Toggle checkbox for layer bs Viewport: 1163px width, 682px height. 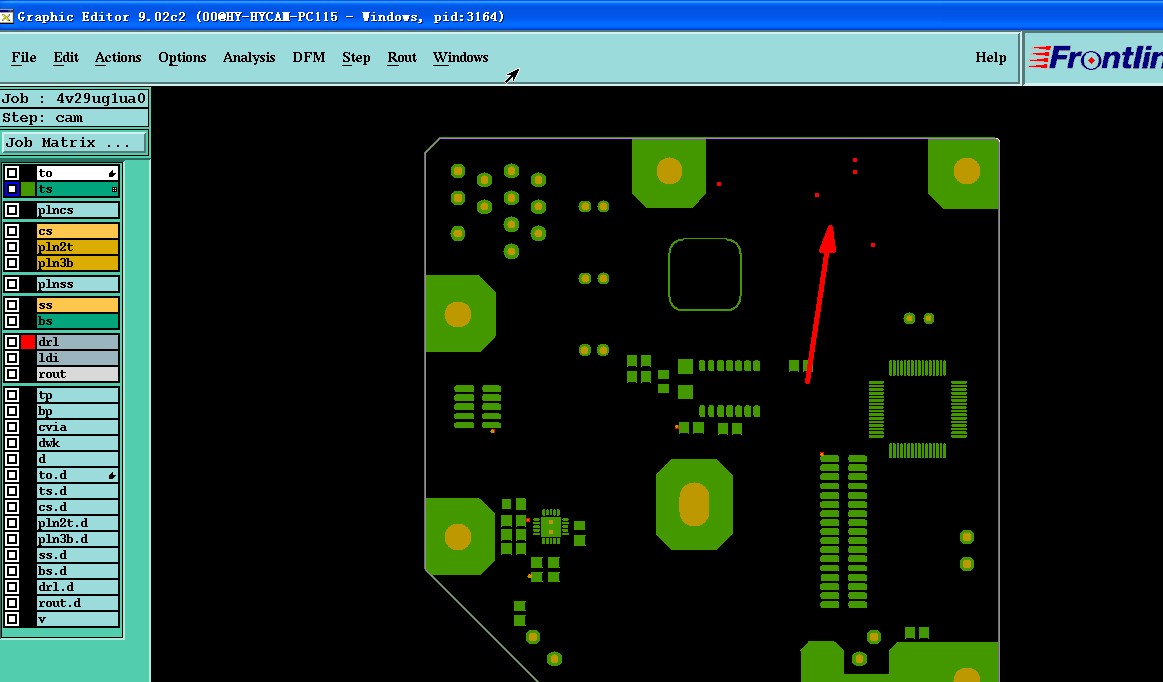pos(12,321)
